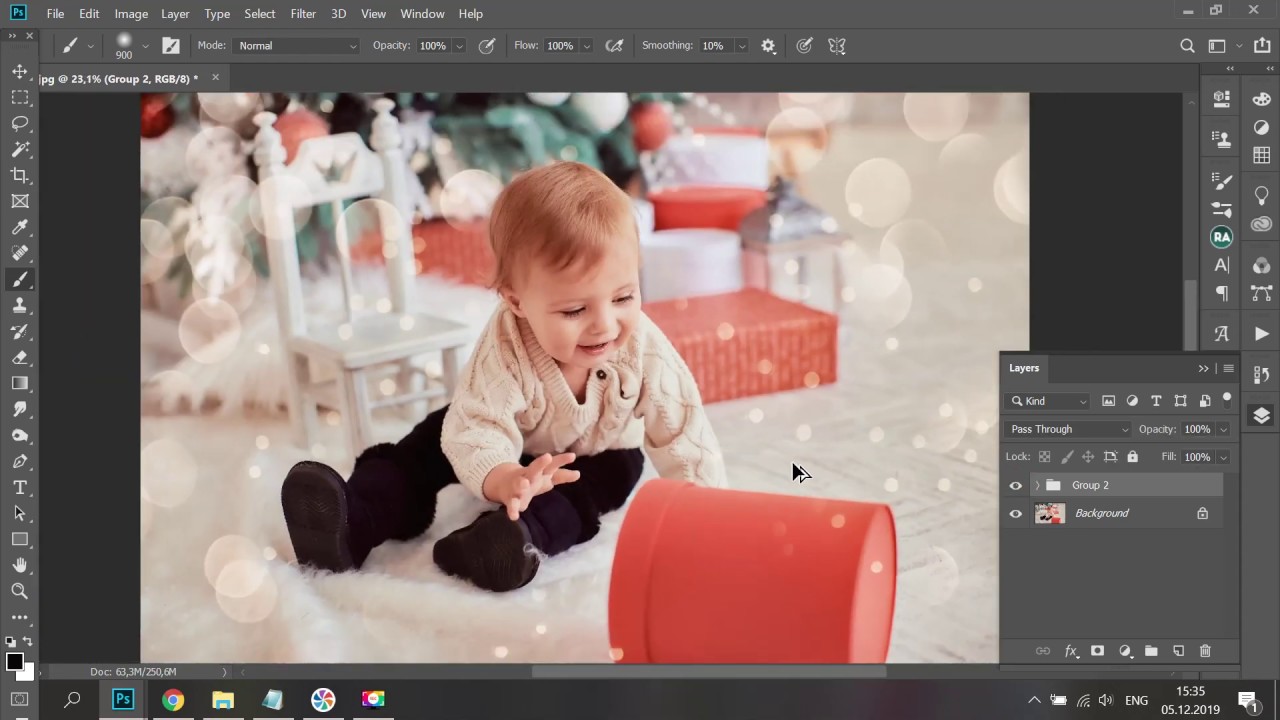Toggle lock image pixels

coord(1066,457)
